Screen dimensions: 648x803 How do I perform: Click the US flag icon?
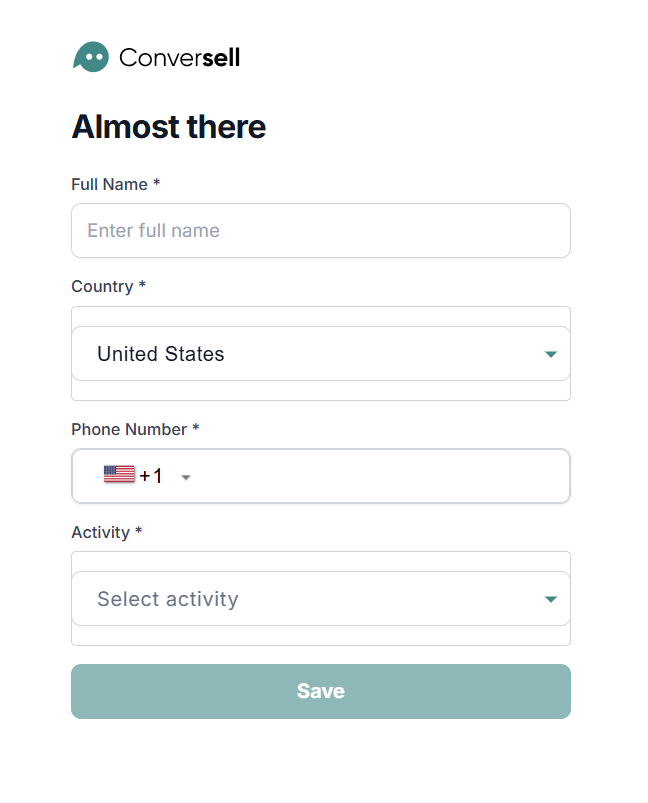pyautogui.click(x=119, y=475)
